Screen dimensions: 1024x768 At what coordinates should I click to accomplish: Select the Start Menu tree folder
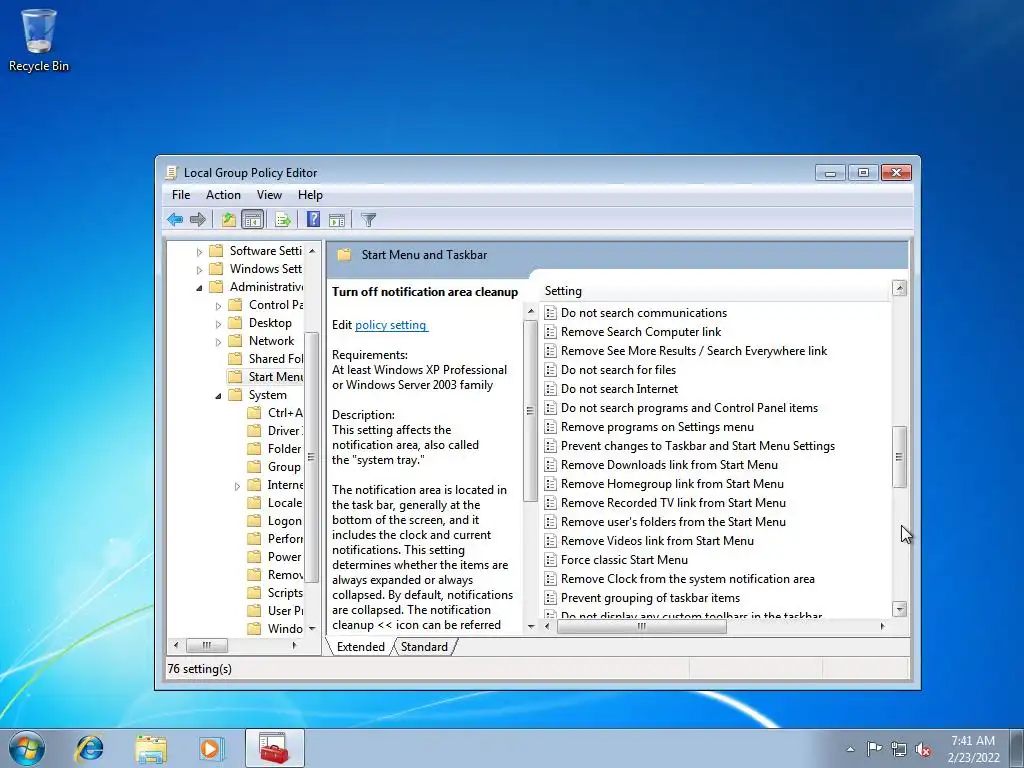coord(265,377)
